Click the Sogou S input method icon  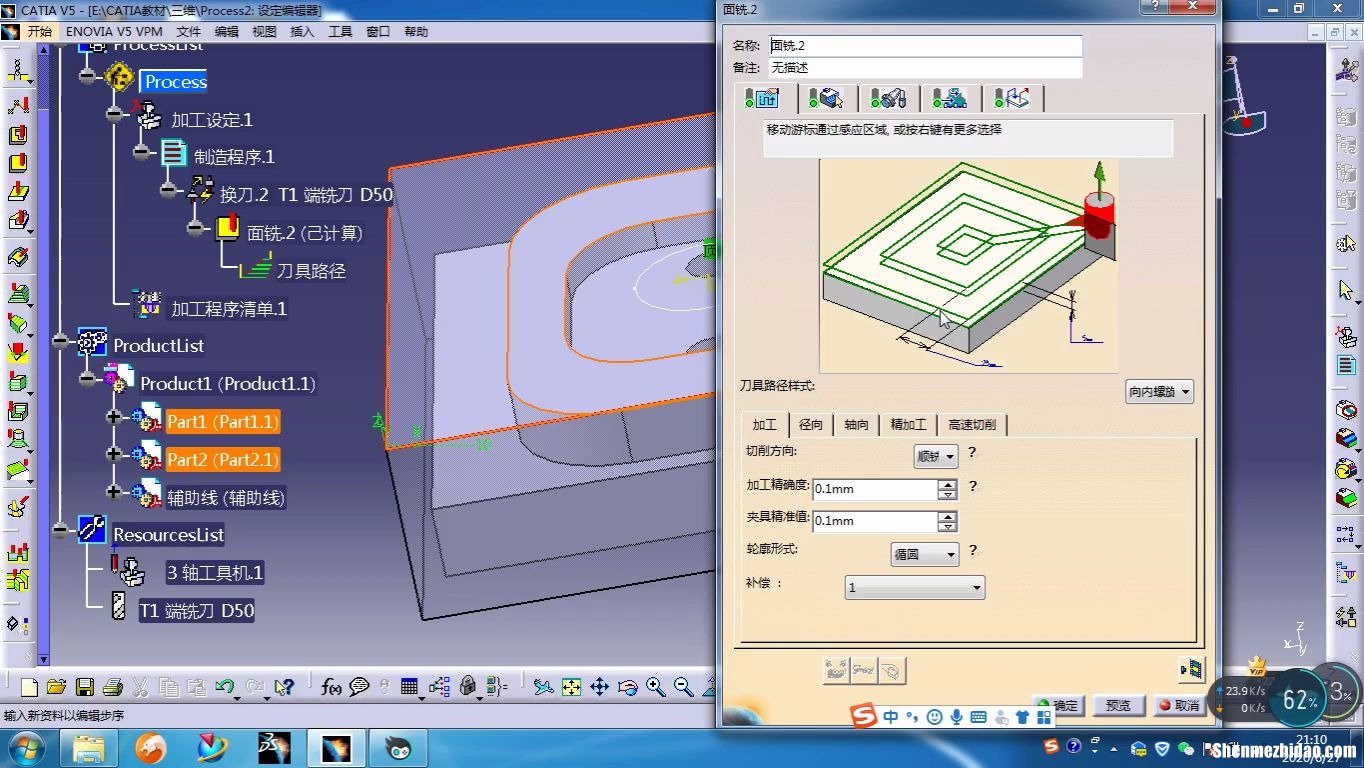pos(863,716)
